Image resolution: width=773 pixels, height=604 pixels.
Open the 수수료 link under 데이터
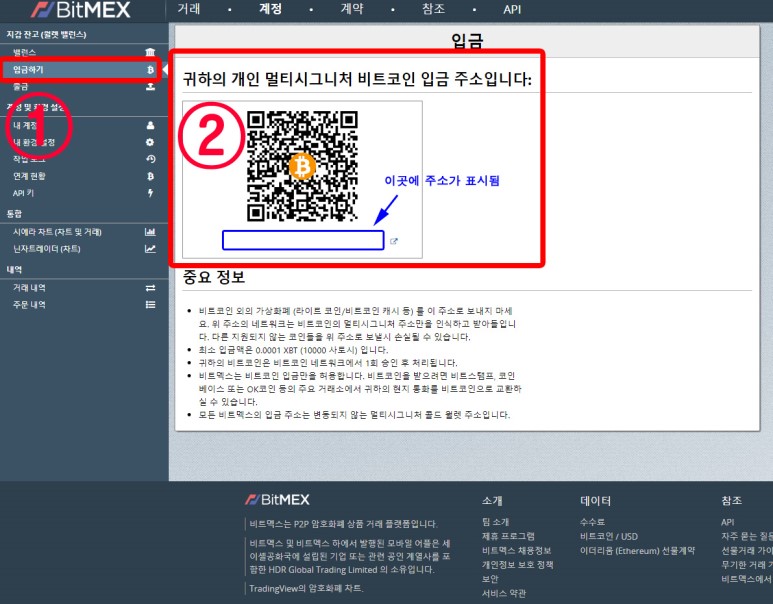click(x=593, y=522)
